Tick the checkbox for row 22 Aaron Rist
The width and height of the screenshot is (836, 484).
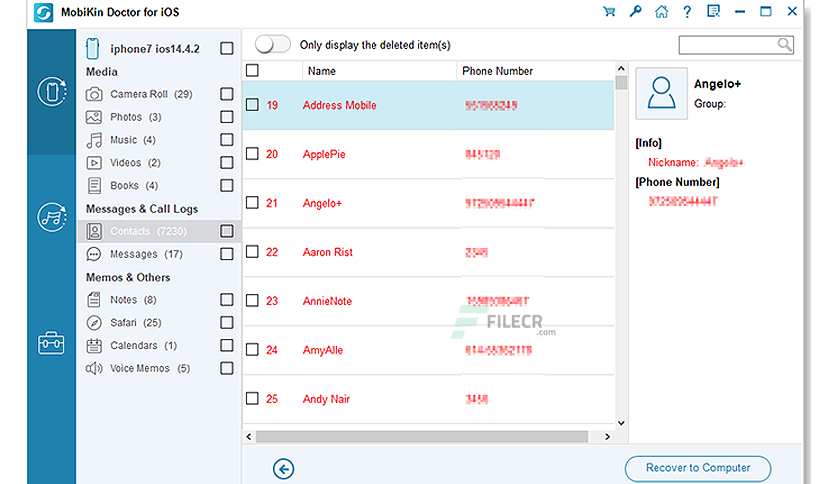pos(252,252)
